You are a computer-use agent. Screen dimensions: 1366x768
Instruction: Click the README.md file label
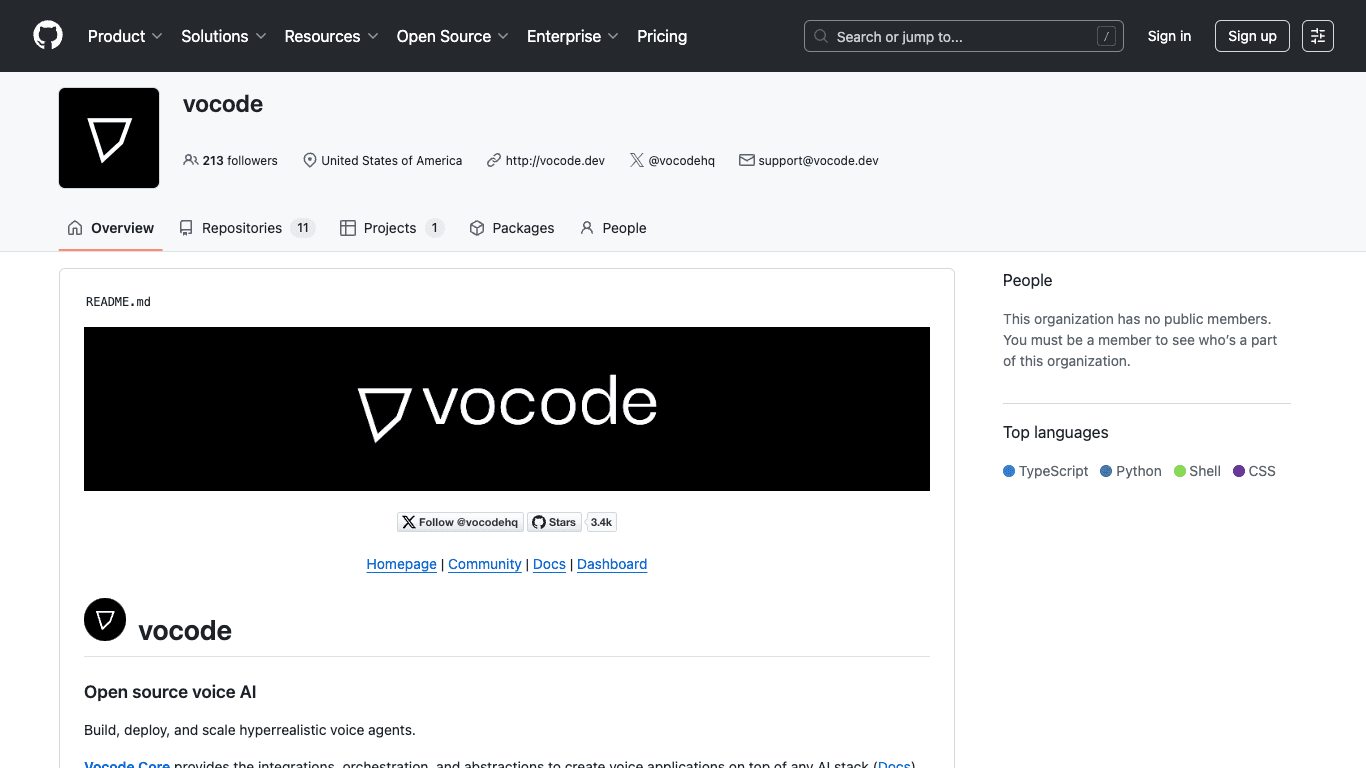(118, 302)
